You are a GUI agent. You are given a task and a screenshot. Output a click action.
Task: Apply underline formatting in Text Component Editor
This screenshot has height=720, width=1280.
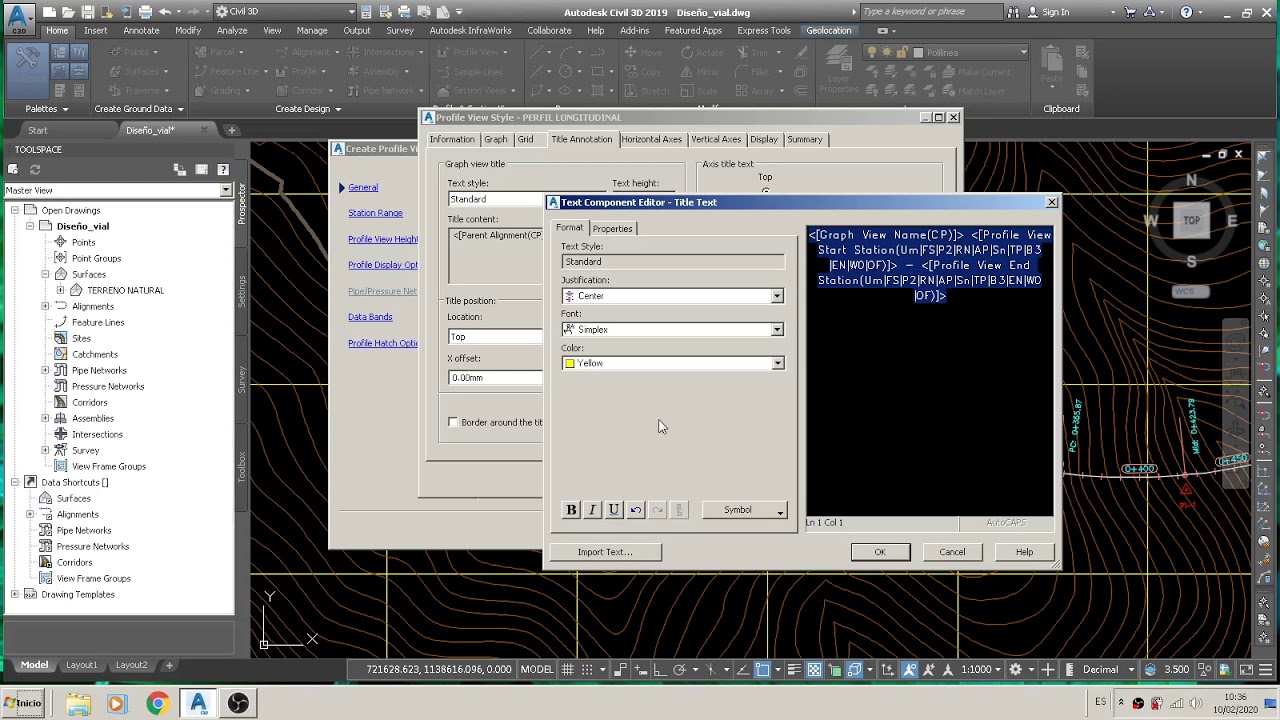[614, 510]
